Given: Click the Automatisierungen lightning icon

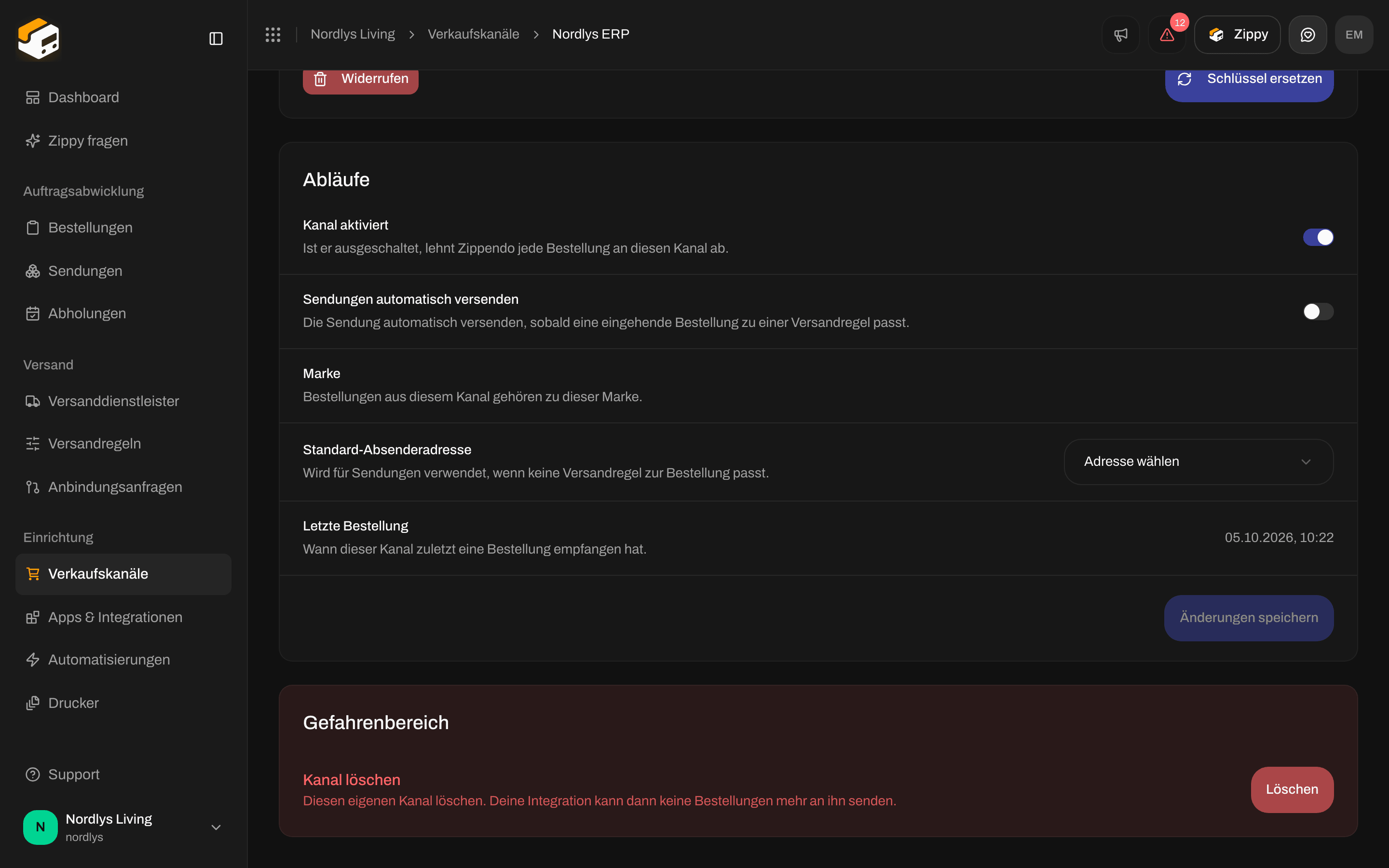Looking at the screenshot, I should 33,660.
